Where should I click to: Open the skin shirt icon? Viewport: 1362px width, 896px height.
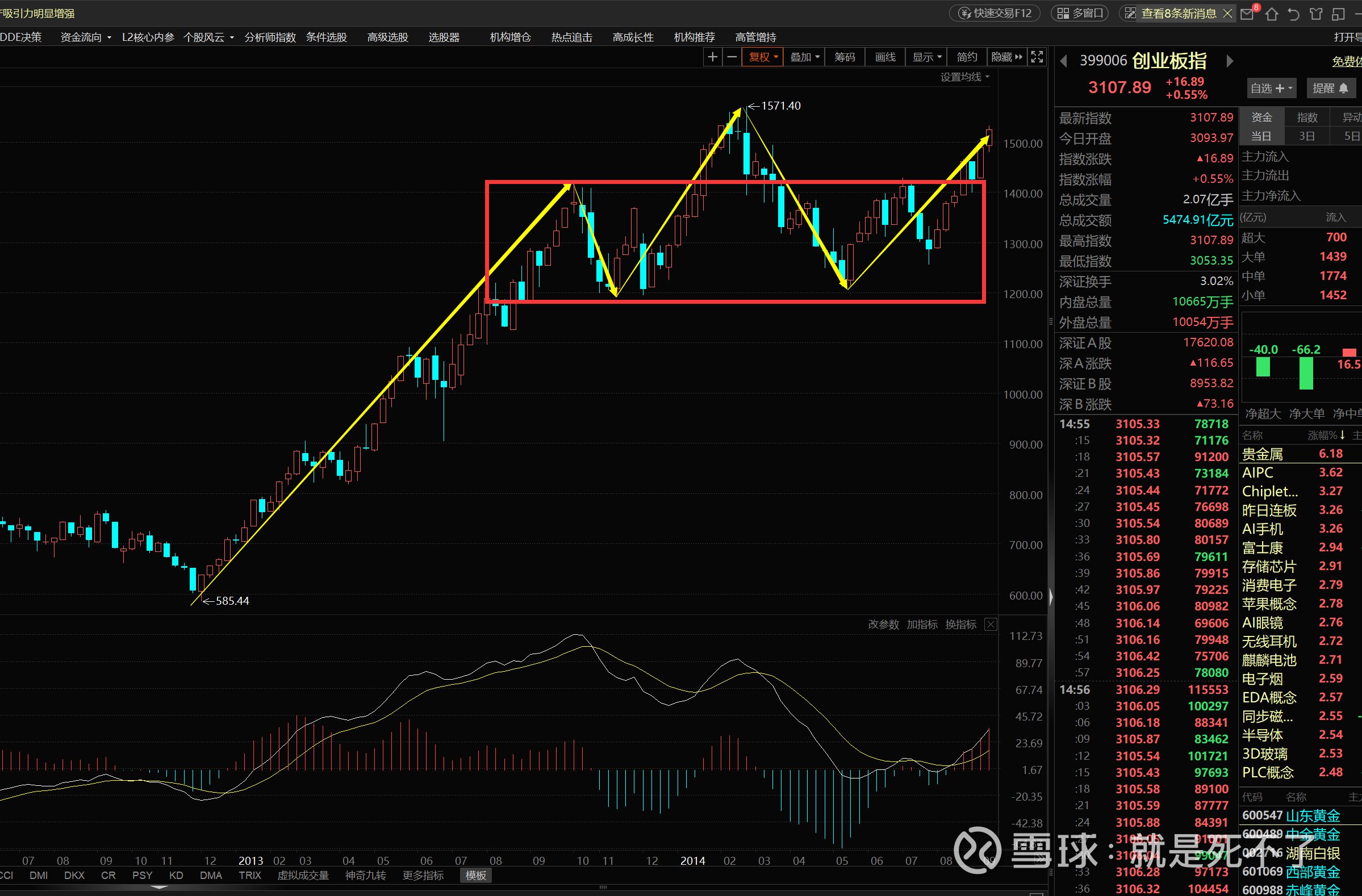click(x=1315, y=14)
